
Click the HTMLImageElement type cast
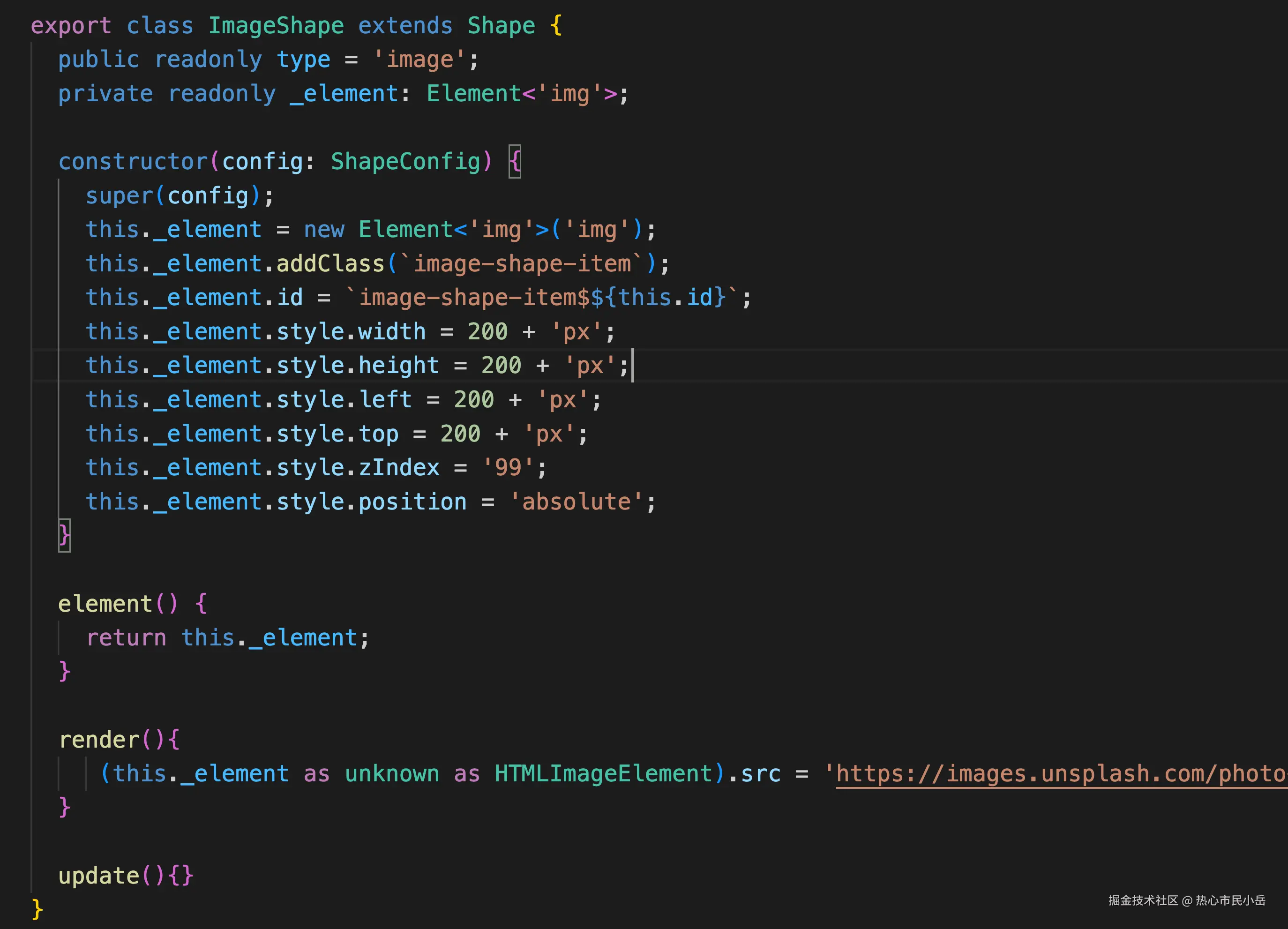coord(603,774)
